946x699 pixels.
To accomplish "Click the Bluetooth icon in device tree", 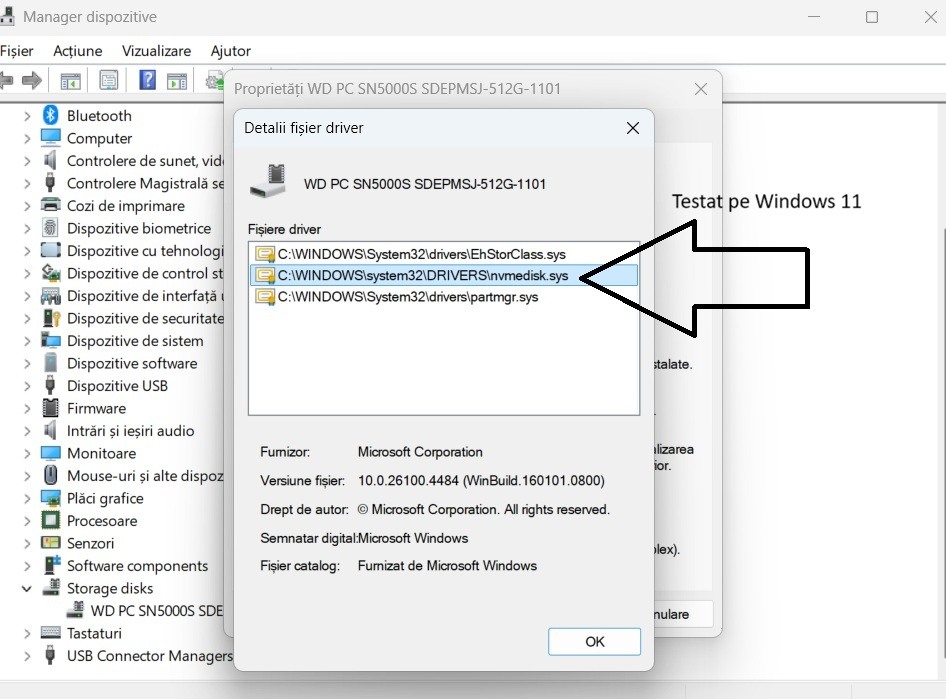I will (x=51, y=115).
